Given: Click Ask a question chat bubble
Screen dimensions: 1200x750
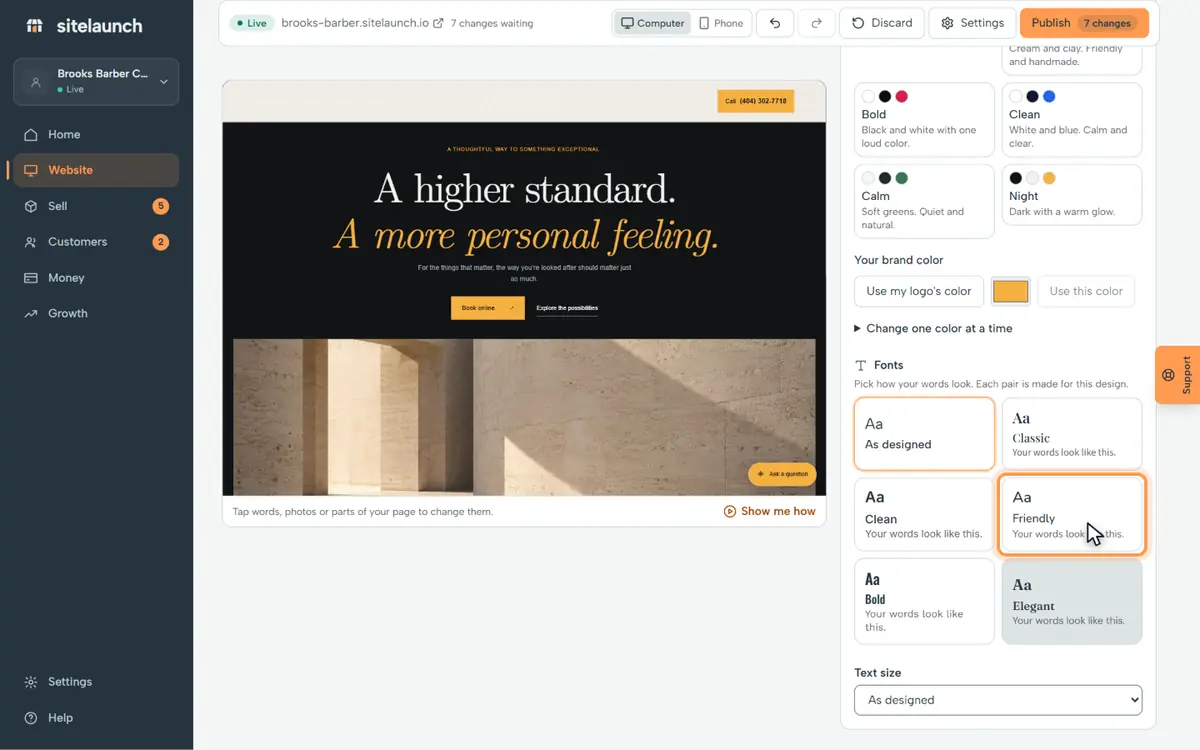Looking at the screenshot, I should pyautogui.click(x=782, y=474).
